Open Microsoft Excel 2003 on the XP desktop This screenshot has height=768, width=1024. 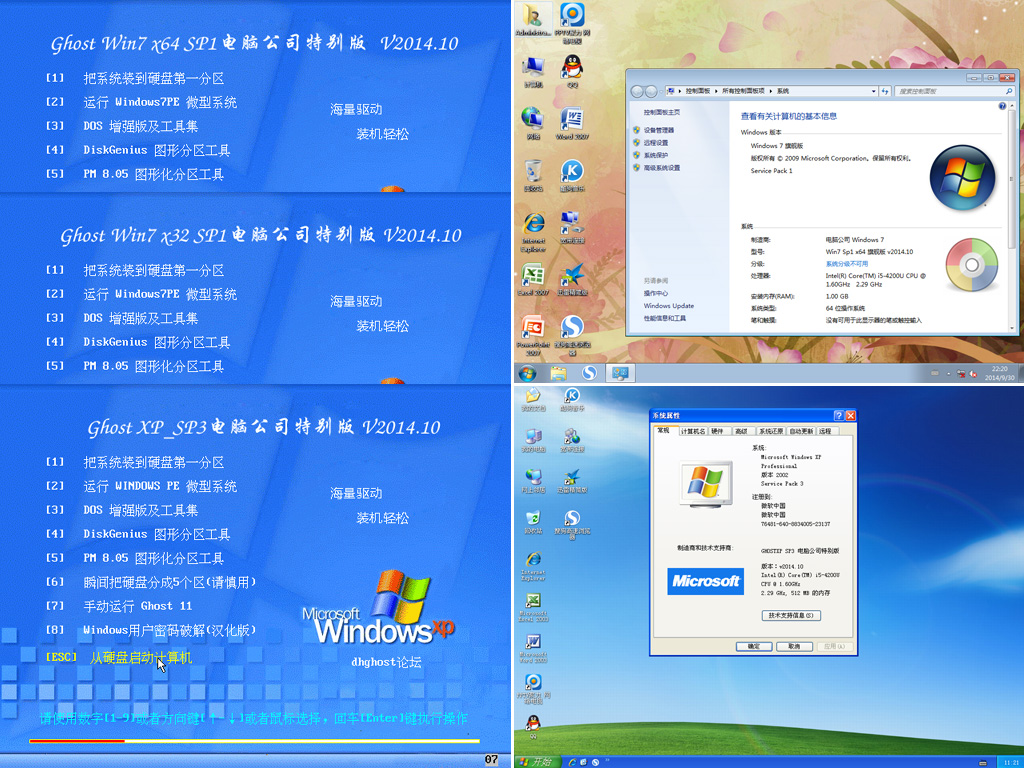(x=533, y=607)
